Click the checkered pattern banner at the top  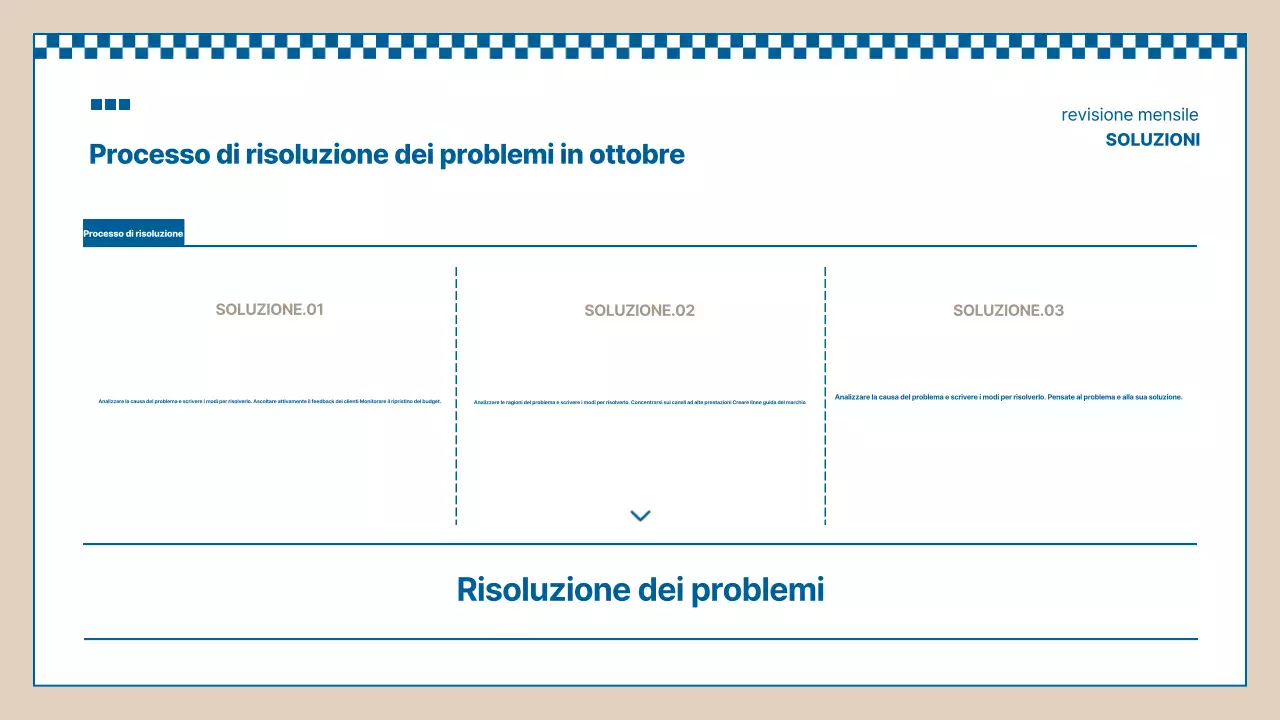pos(640,44)
